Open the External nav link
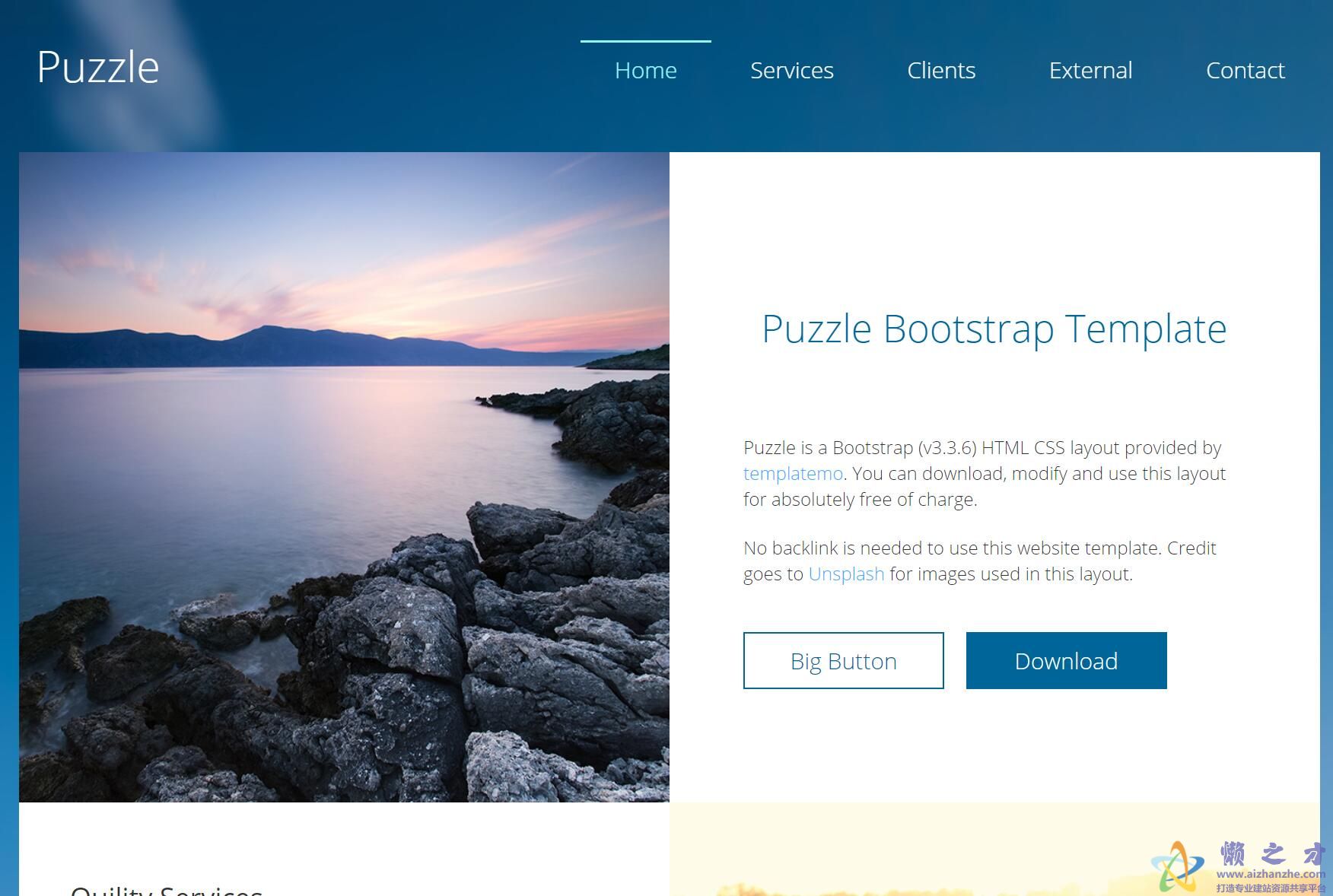The image size is (1333, 896). [x=1090, y=70]
